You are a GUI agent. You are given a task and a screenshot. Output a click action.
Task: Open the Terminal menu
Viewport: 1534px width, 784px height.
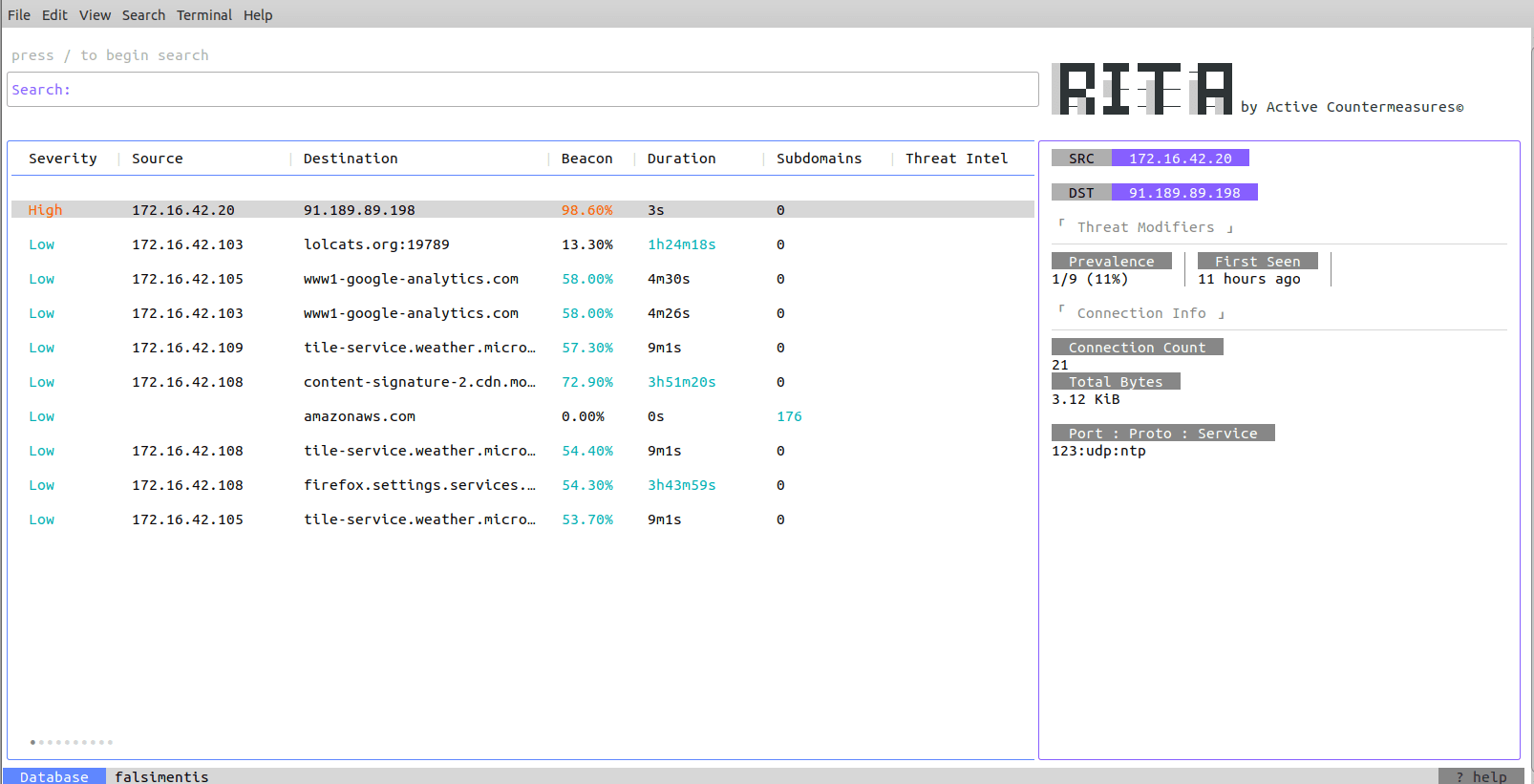click(x=204, y=15)
